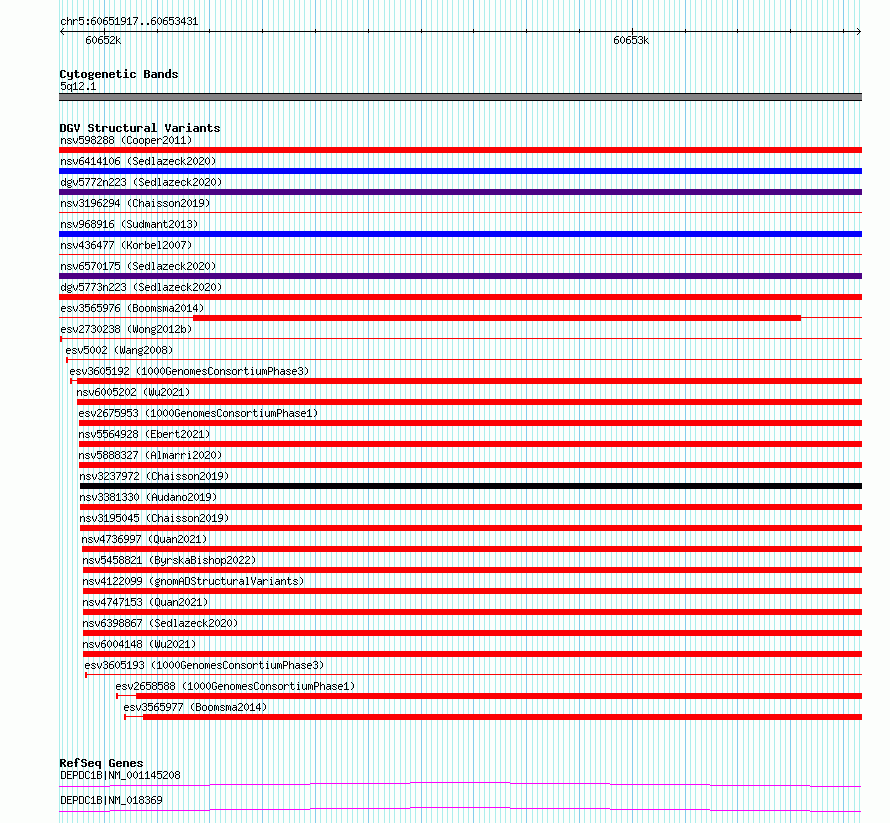Open nsv6005202 (Wu2021) variant
The image size is (890, 823).
[x=133, y=392]
